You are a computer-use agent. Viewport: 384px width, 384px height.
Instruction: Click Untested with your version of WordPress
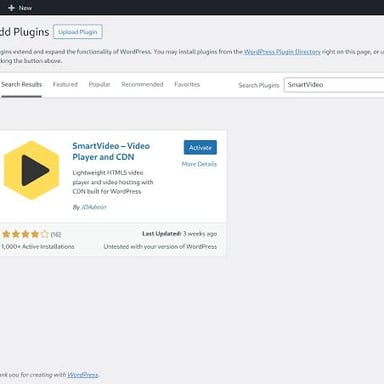pyautogui.click(x=160, y=247)
